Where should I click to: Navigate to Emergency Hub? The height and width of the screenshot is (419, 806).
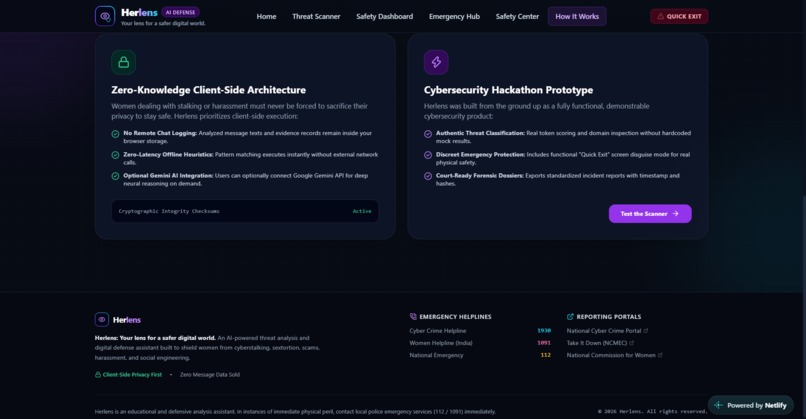tap(454, 16)
